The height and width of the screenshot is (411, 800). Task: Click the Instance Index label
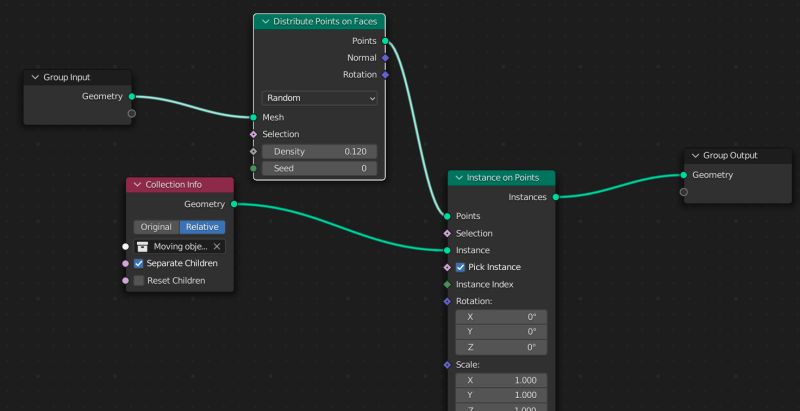pos(485,285)
